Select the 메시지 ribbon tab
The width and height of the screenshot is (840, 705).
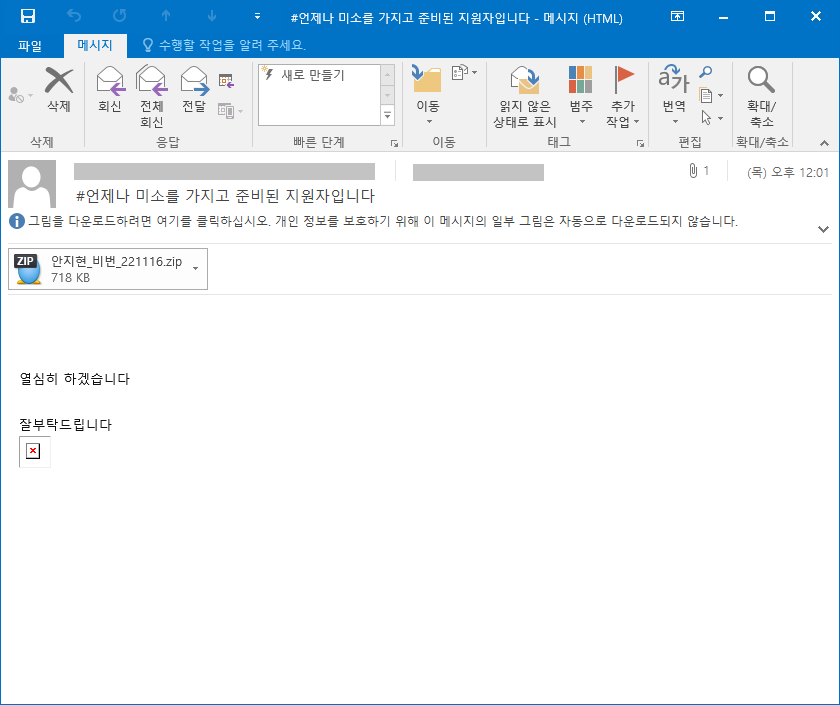tap(95, 45)
